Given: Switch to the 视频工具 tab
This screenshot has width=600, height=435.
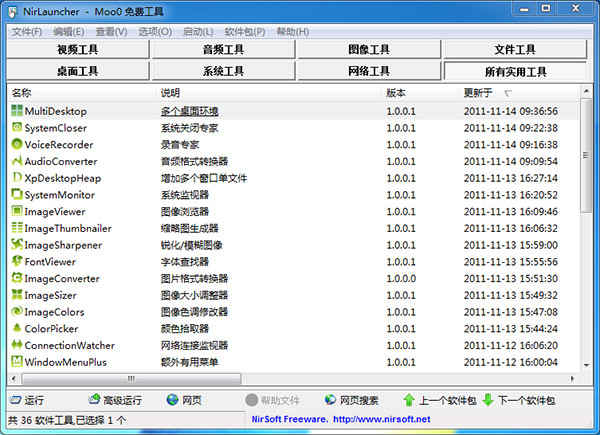Looking at the screenshot, I should click(78, 49).
